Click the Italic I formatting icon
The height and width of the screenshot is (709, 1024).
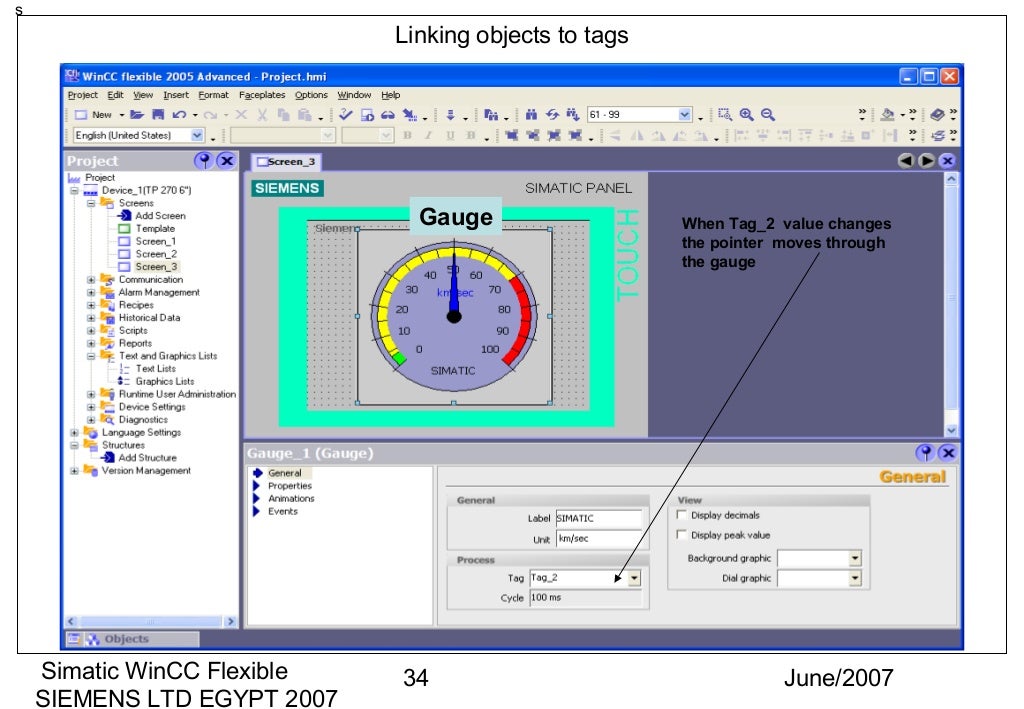428,135
